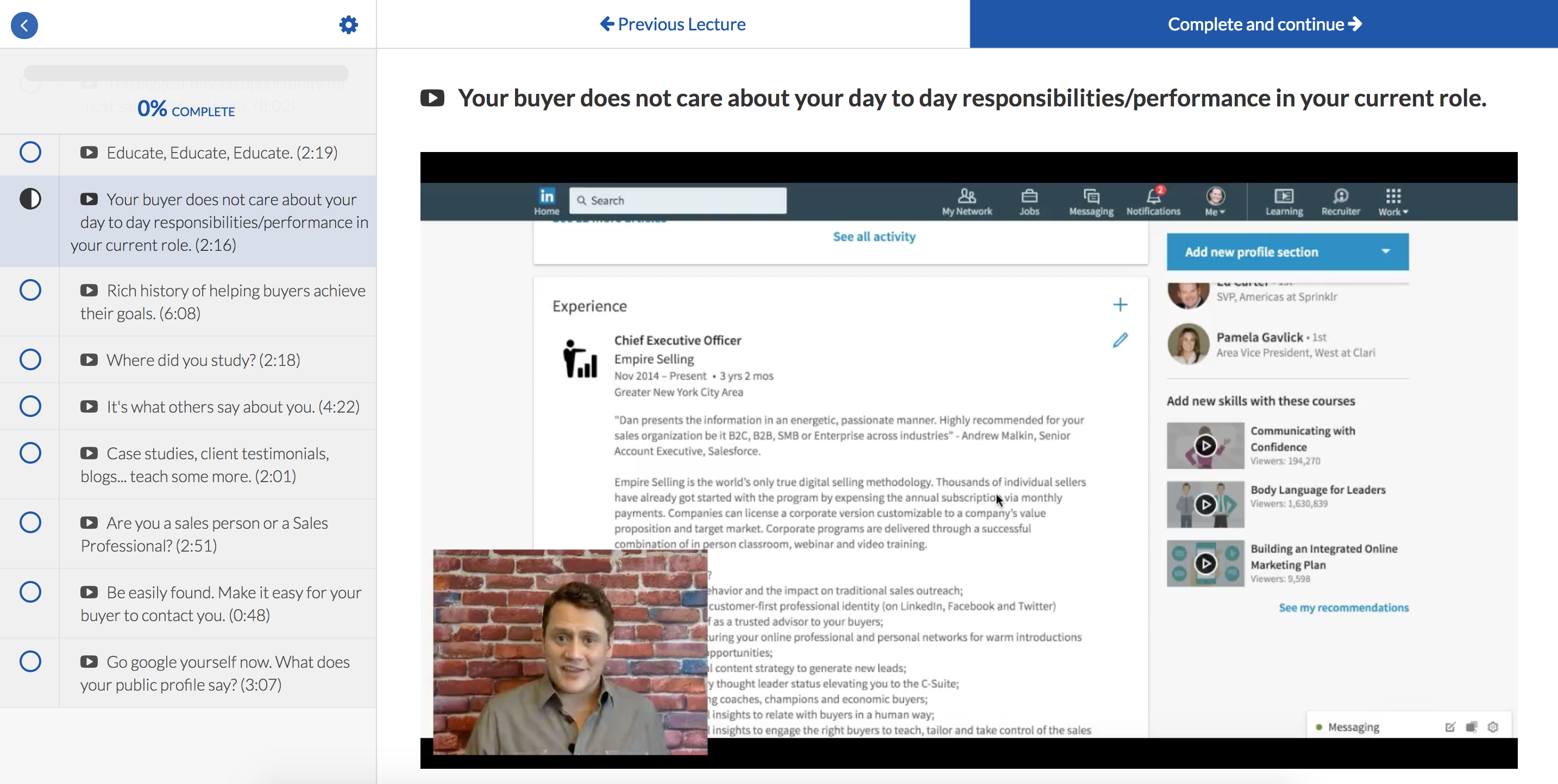Click the pencil edit icon for CEO role
1558x784 pixels.
(x=1120, y=340)
